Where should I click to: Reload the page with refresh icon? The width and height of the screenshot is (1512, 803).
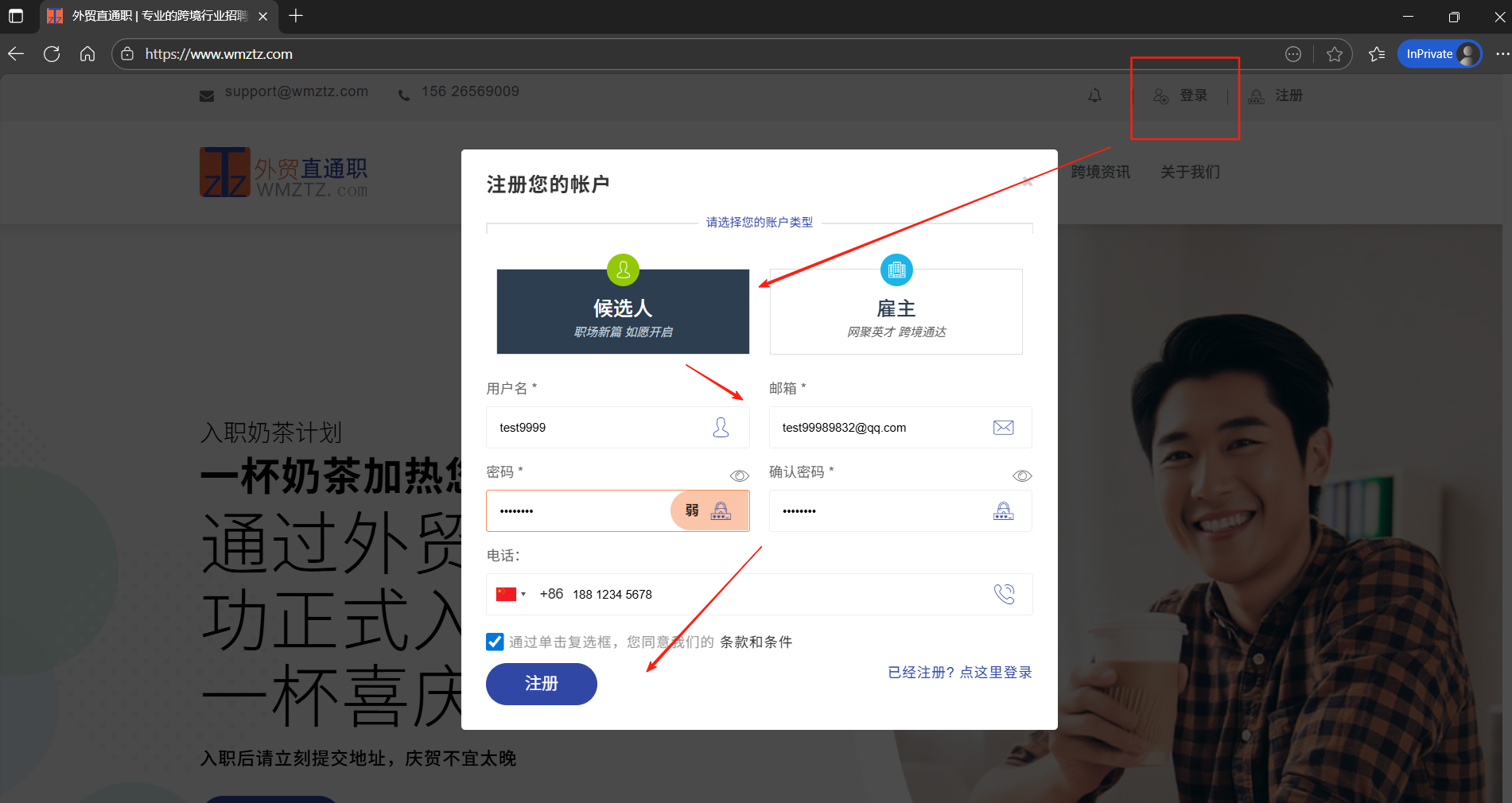pos(52,54)
